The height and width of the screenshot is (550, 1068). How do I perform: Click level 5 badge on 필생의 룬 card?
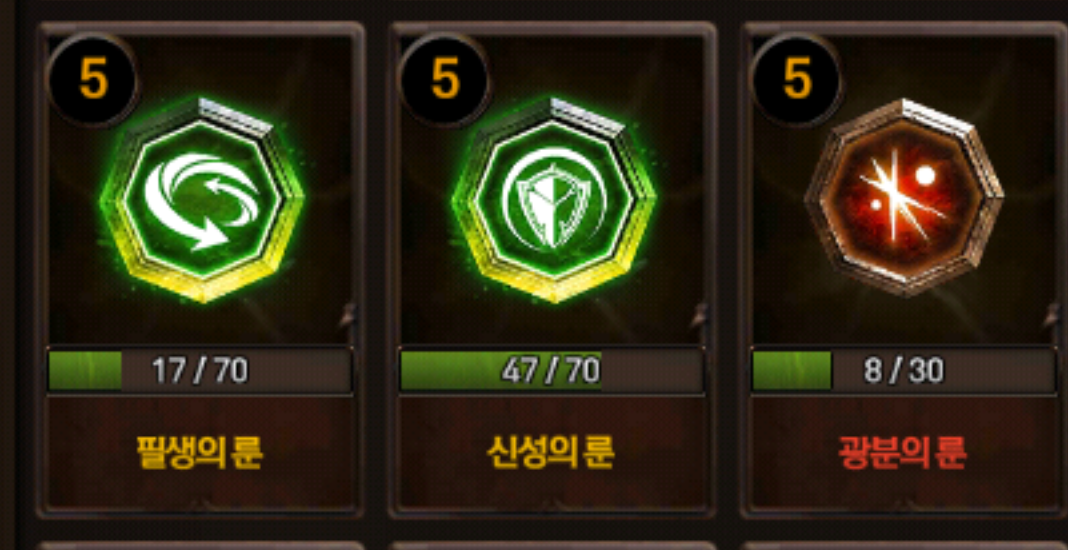(x=93, y=80)
